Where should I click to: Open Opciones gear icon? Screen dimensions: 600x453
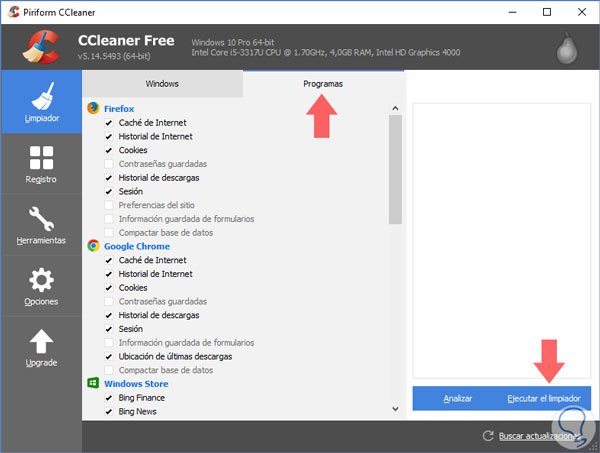[x=41, y=285]
